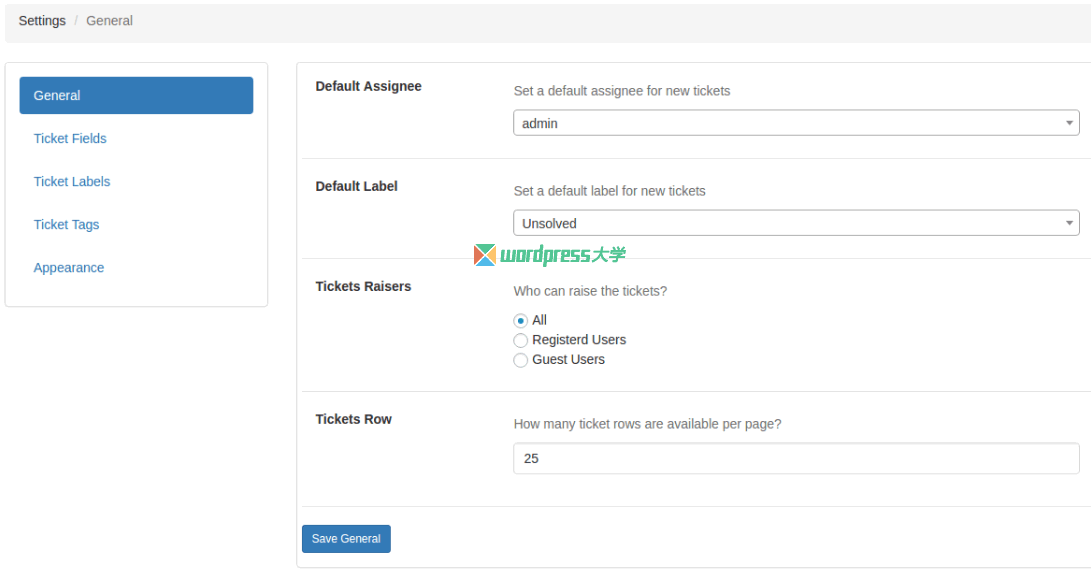
Task: Click the 'Who can raise the tickets?' text
Action: pyautogui.click(x=590, y=292)
